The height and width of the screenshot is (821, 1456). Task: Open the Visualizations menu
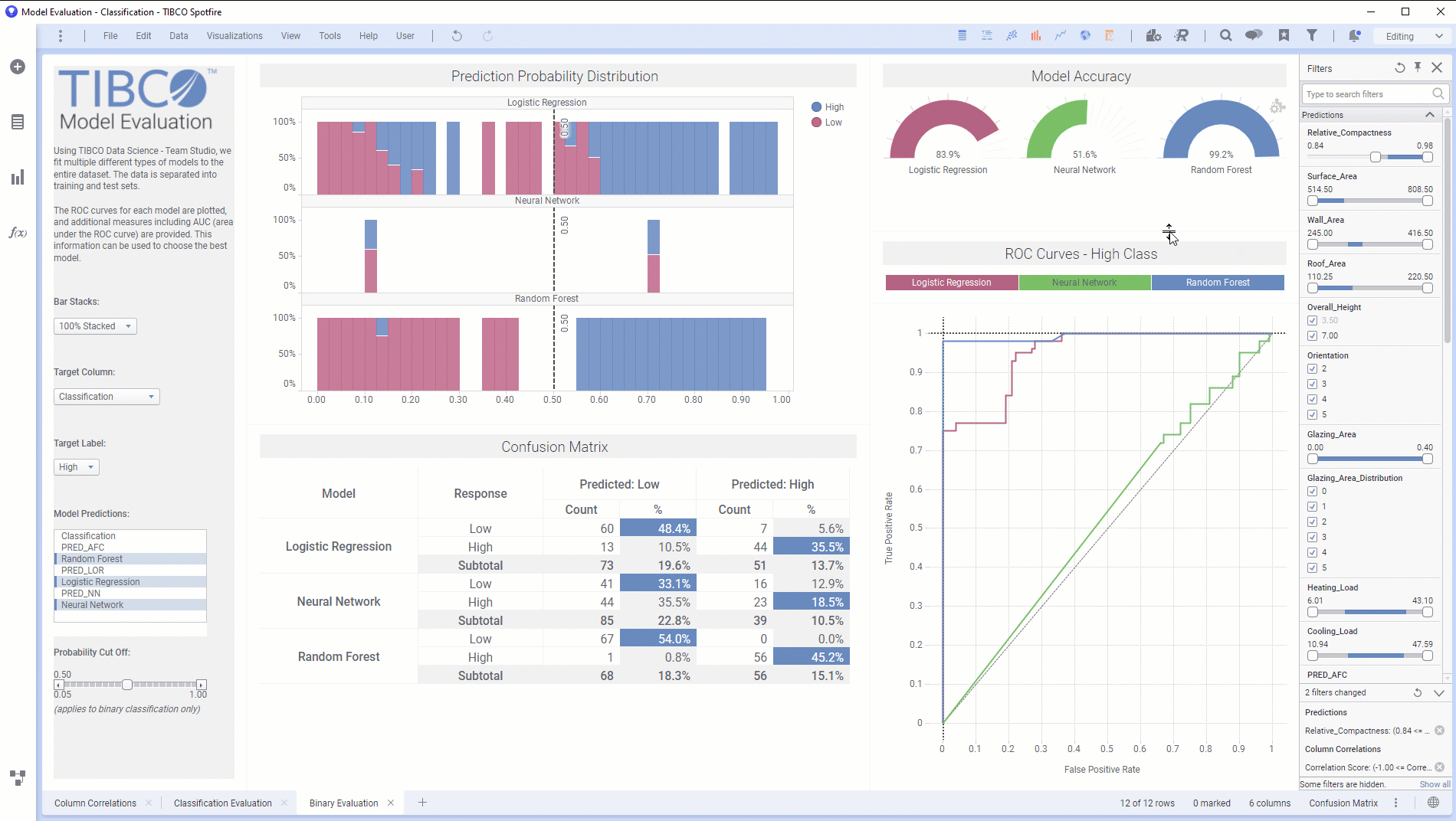click(234, 35)
